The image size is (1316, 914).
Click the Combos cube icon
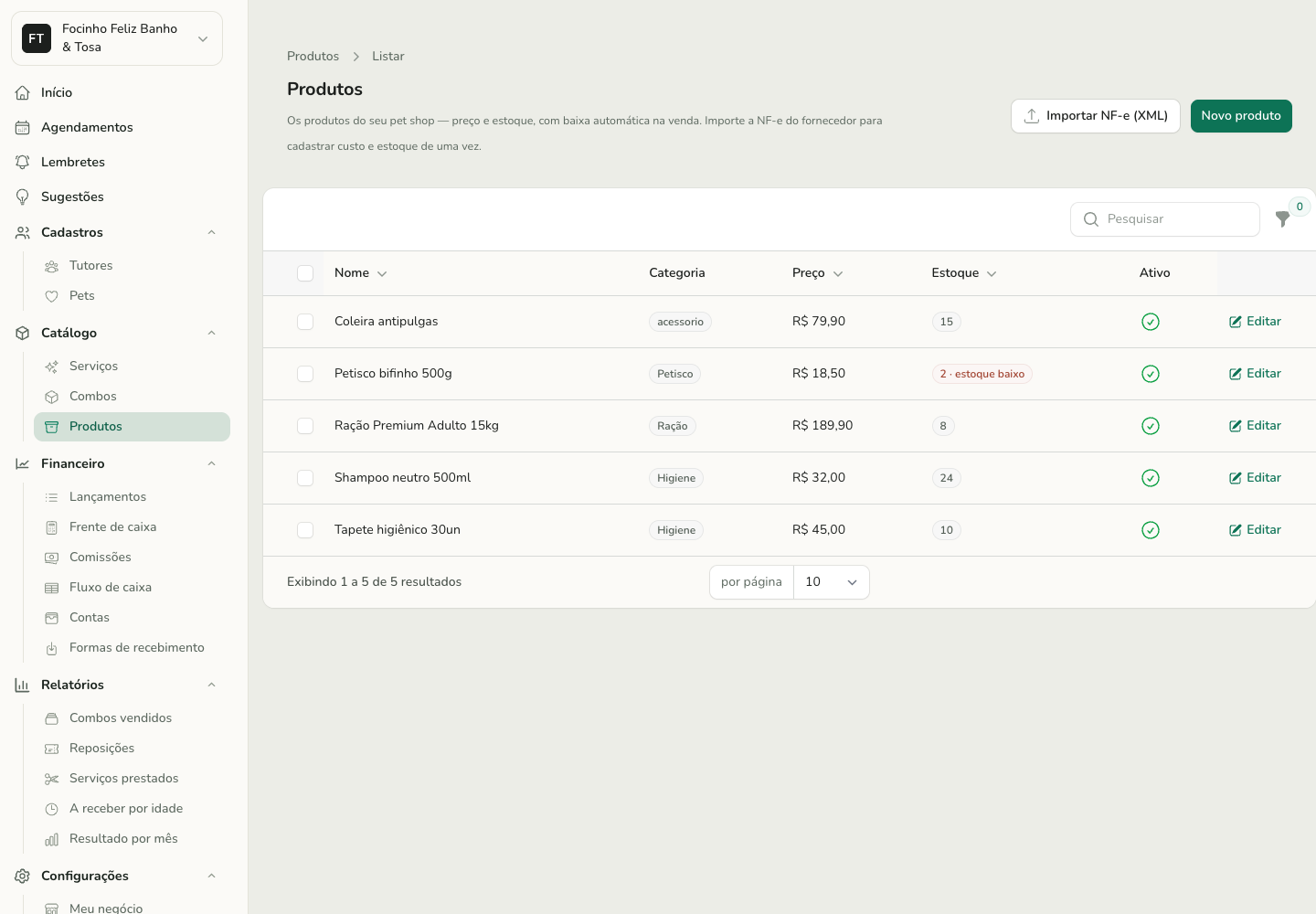pyautogui.click(x=52, y=397)
